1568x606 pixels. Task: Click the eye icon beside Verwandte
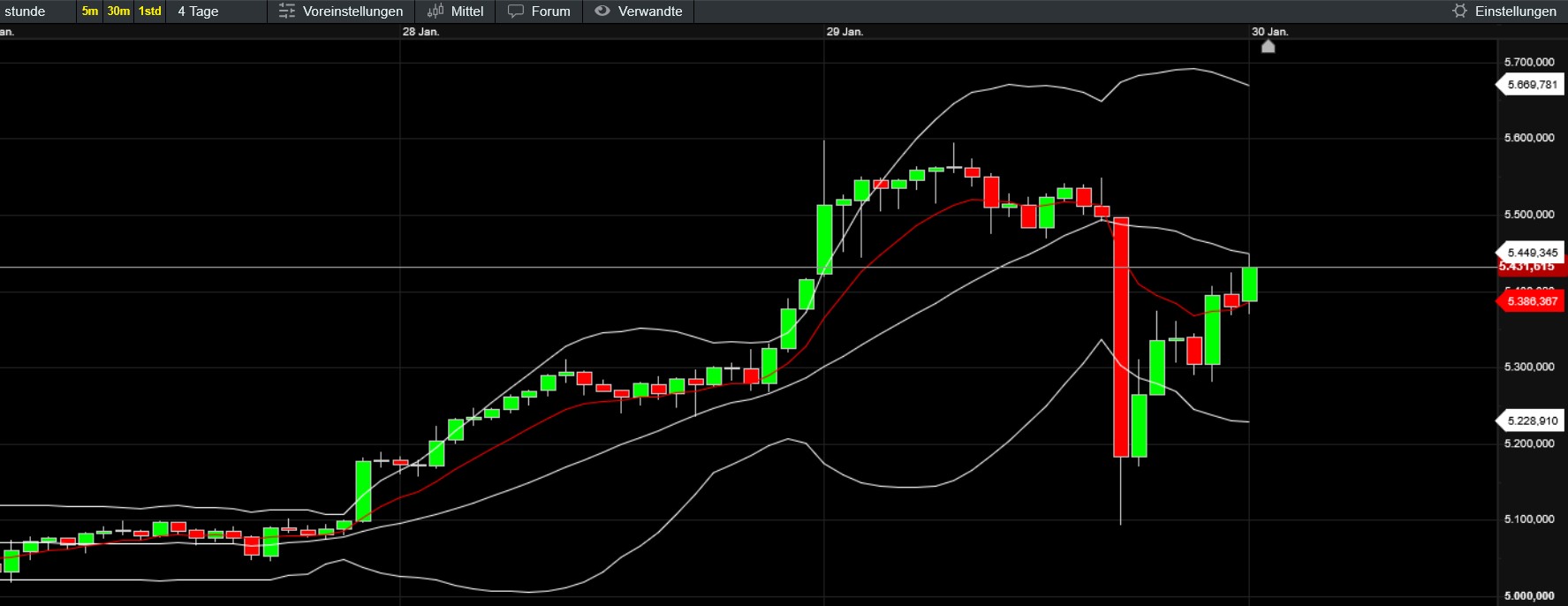602,11
